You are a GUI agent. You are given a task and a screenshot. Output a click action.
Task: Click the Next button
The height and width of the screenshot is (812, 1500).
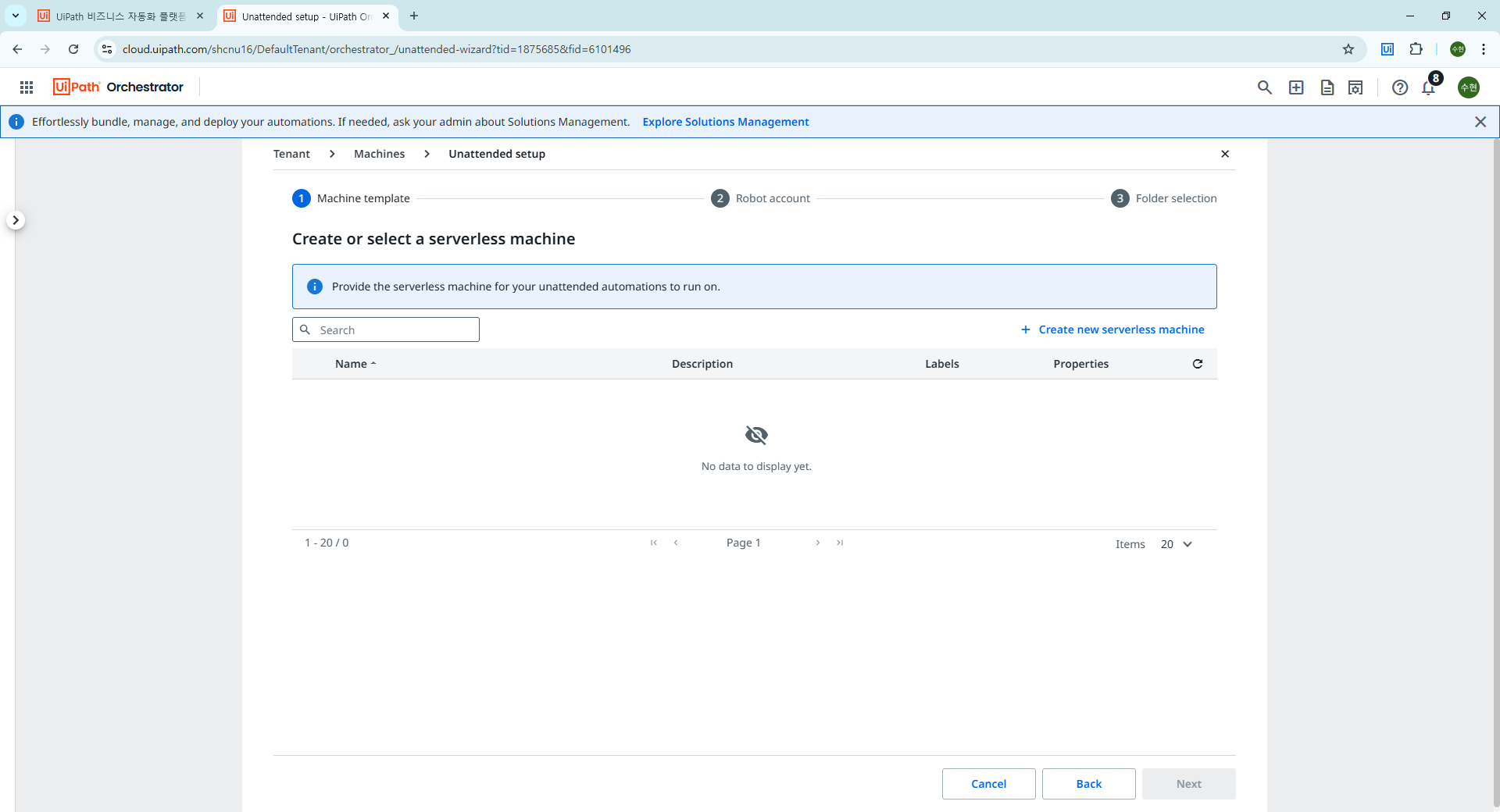(1189, 784)
